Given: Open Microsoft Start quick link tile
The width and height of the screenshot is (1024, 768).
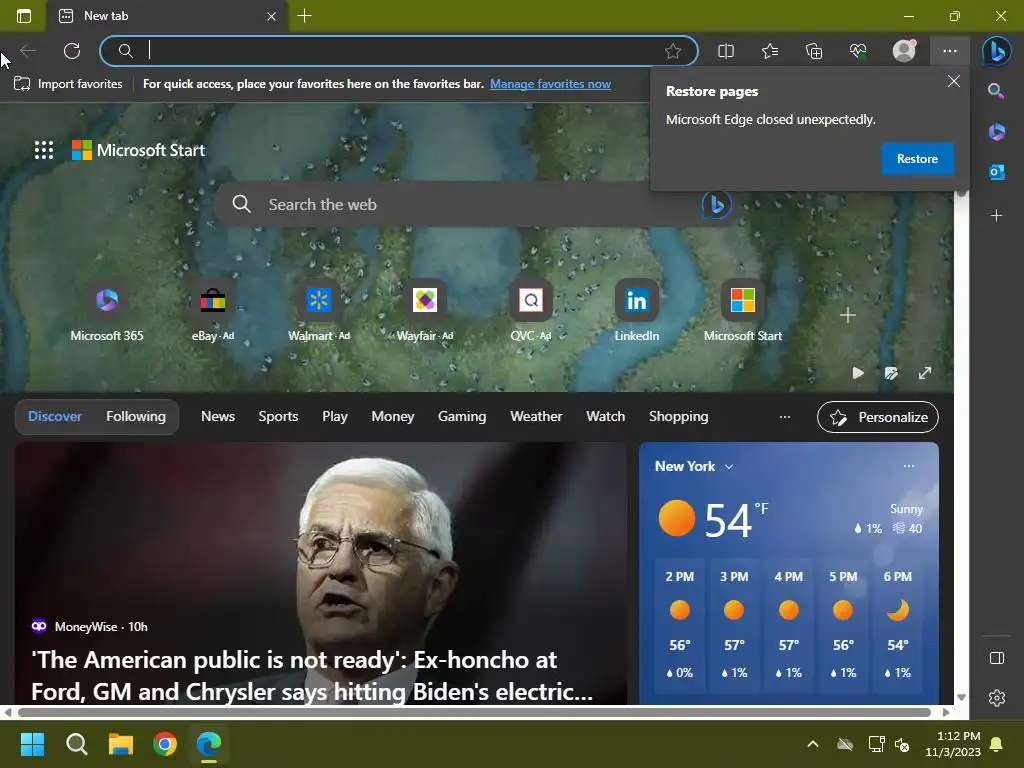Looking at the screenshot, I should 743,313.
